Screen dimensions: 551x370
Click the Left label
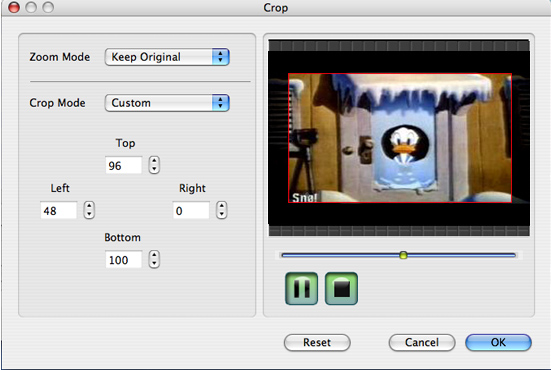tap(60, 188)
